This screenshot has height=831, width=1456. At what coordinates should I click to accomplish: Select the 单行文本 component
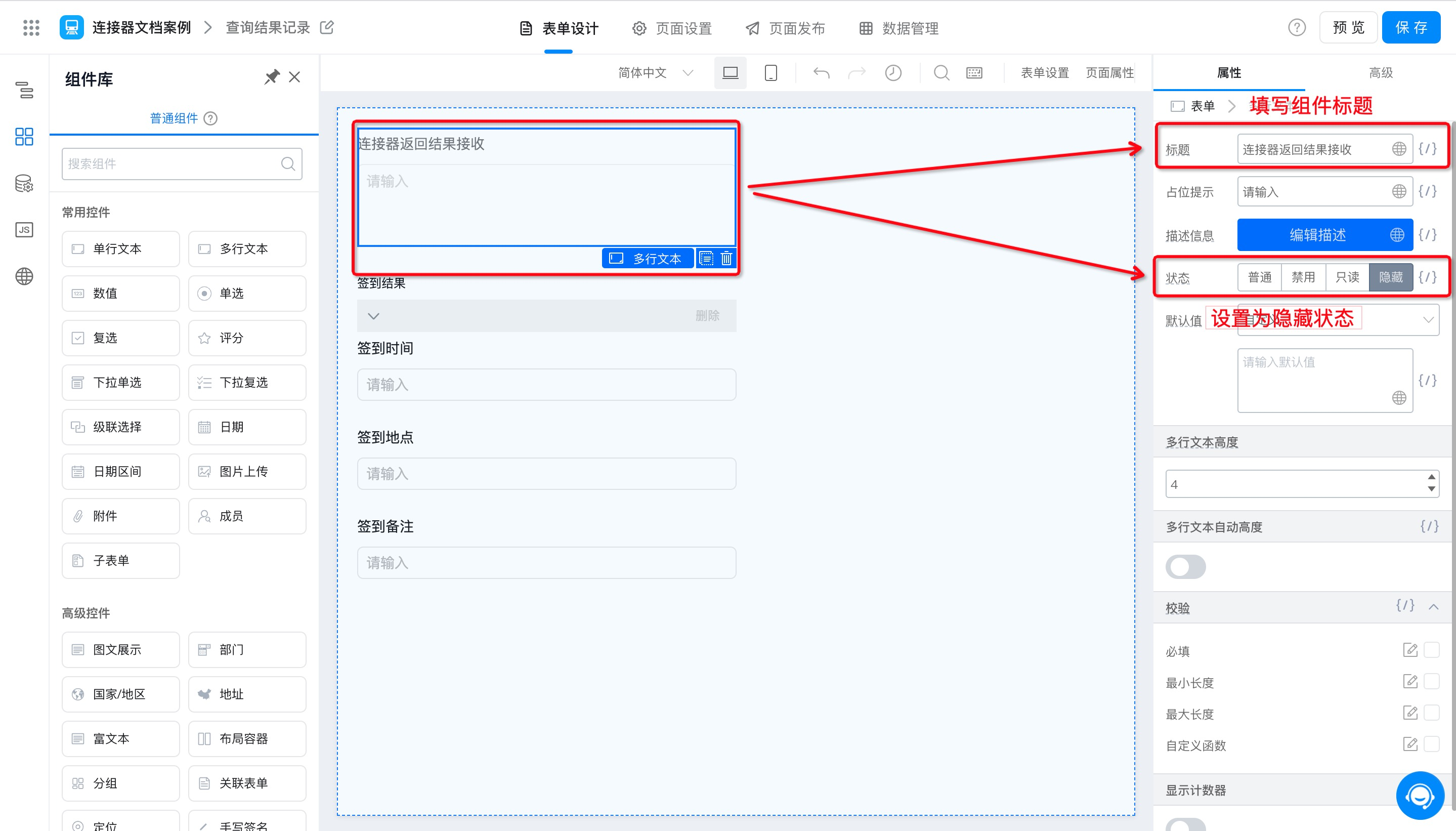[120, 249]
